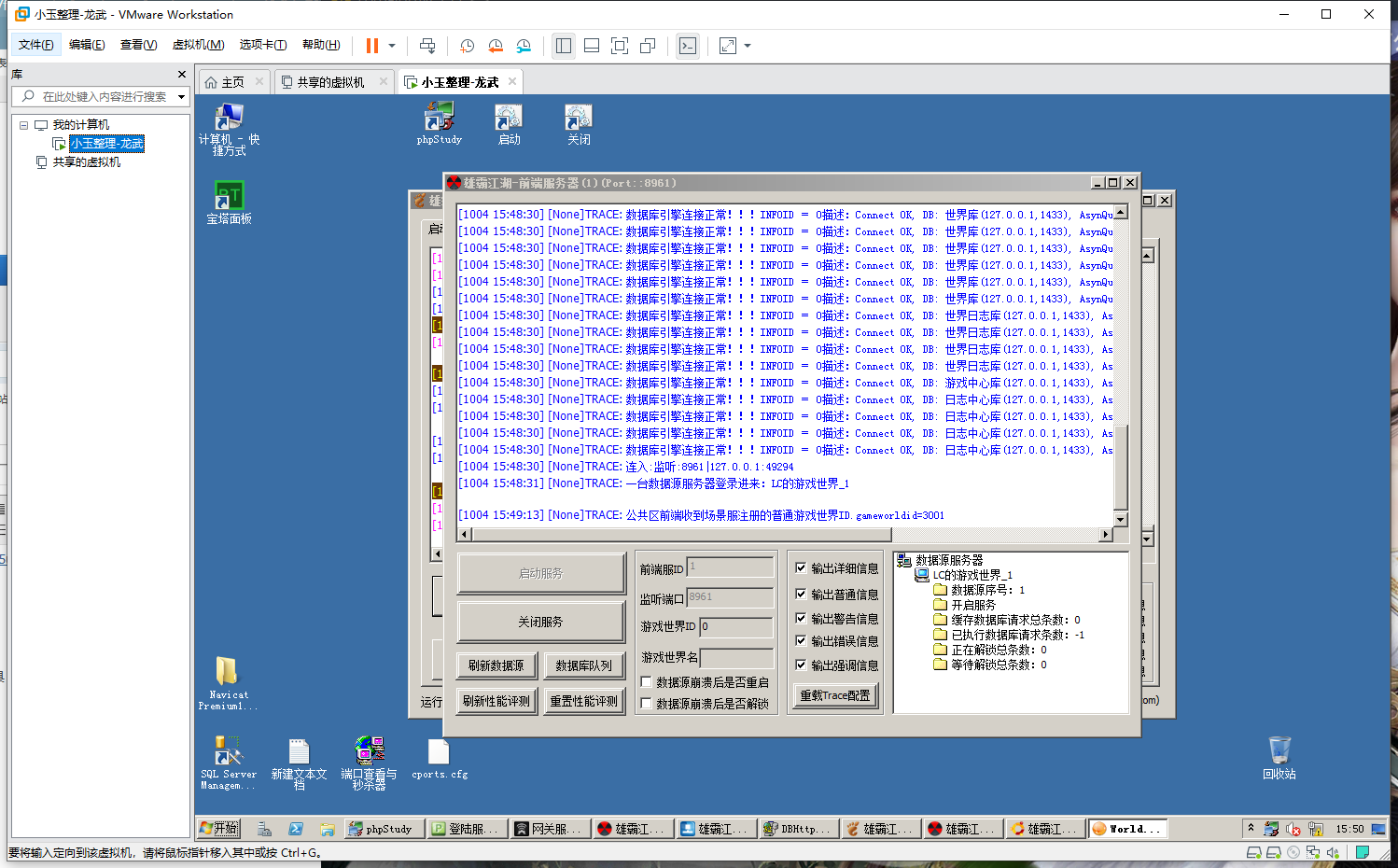1398x868 pixels.
Task: Select the 端口查看与秒杀器 desktop icon
Action: tap(369, 763)
